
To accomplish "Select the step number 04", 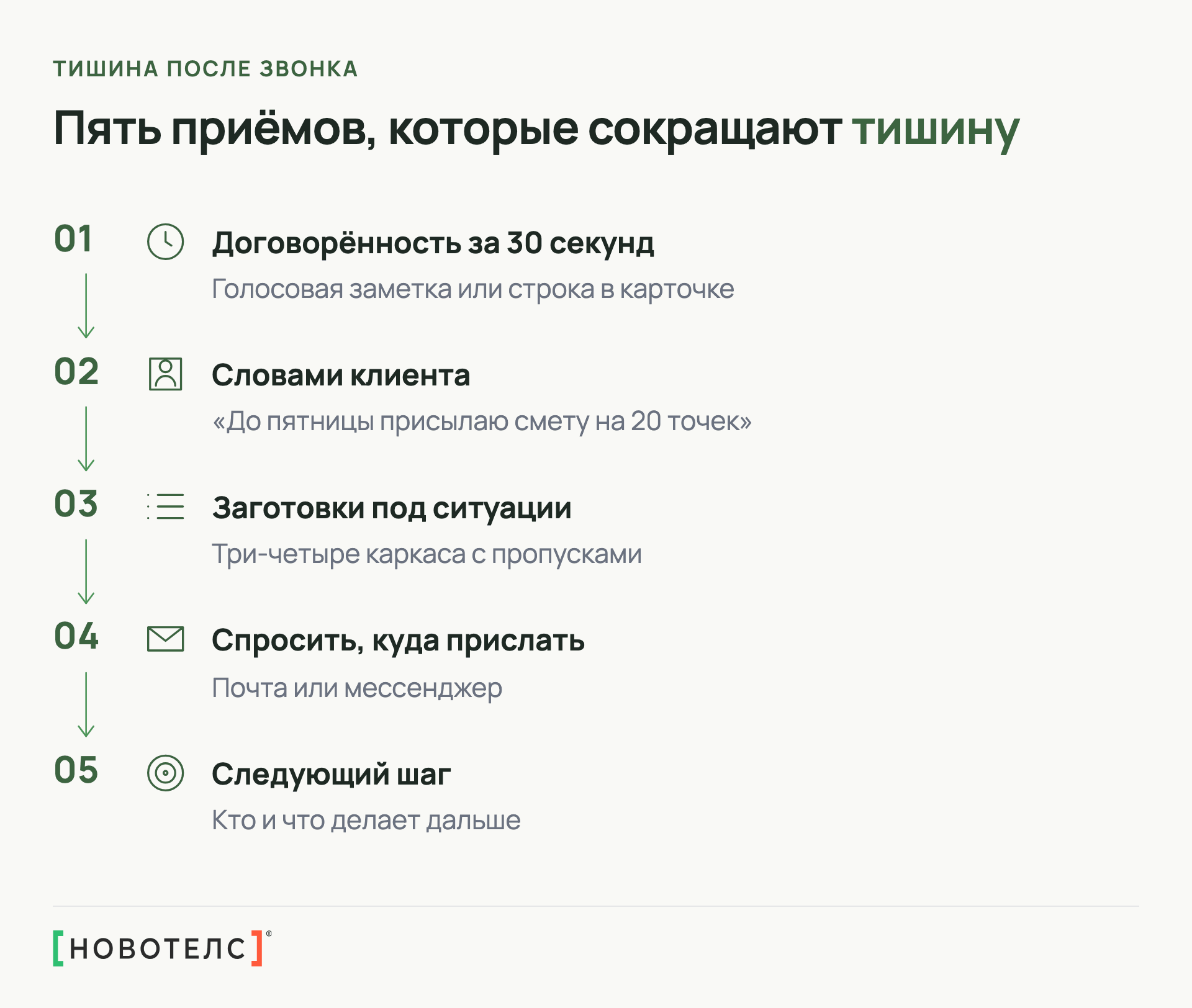I will (x=76, y=637).
